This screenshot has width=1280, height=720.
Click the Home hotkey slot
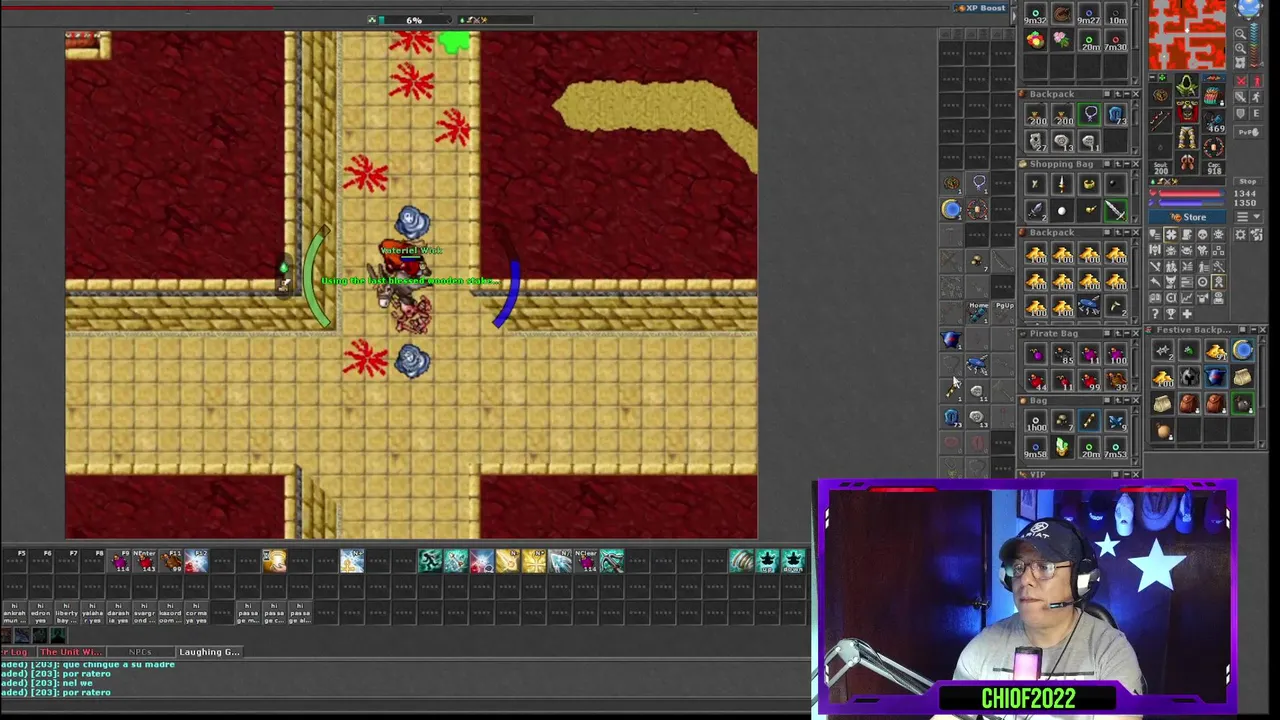click(x=978, y=312)
